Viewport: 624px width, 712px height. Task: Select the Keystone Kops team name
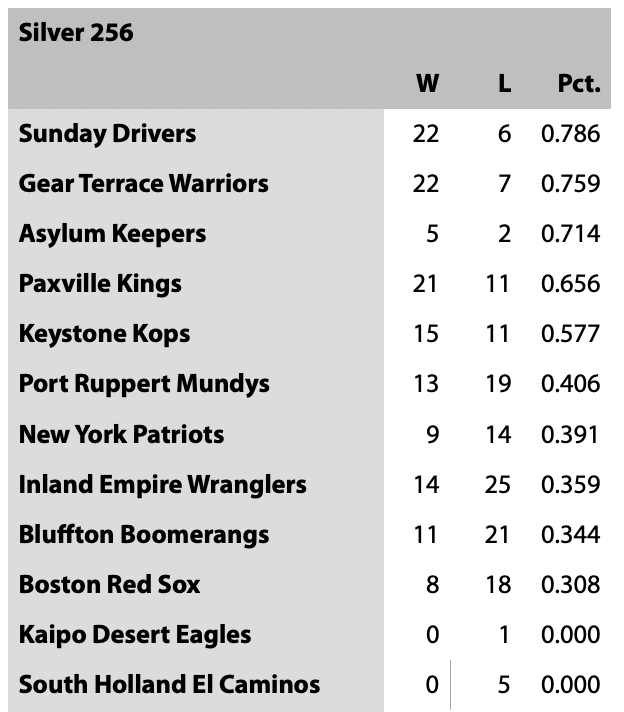pos(104,334)
